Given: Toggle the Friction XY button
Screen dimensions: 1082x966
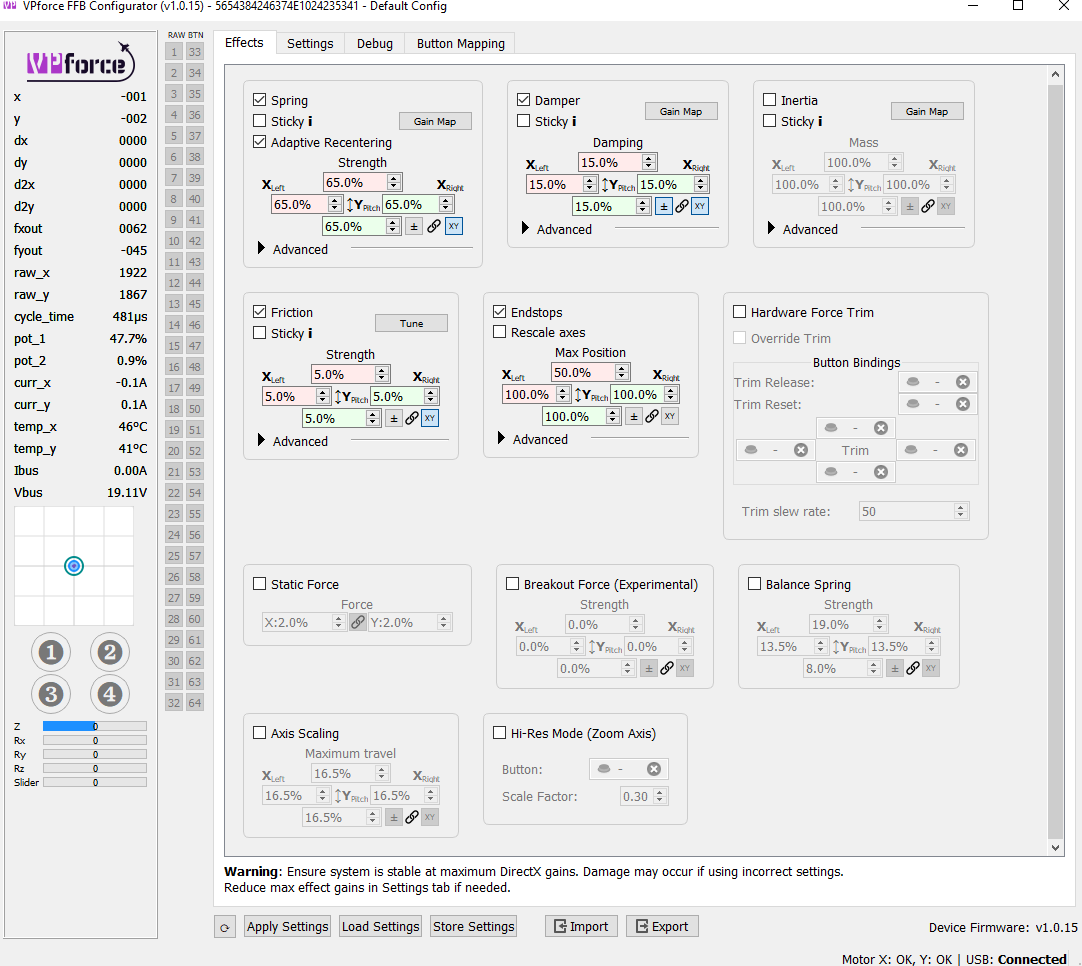Looking at the screenshot, I should coord(430,418).
